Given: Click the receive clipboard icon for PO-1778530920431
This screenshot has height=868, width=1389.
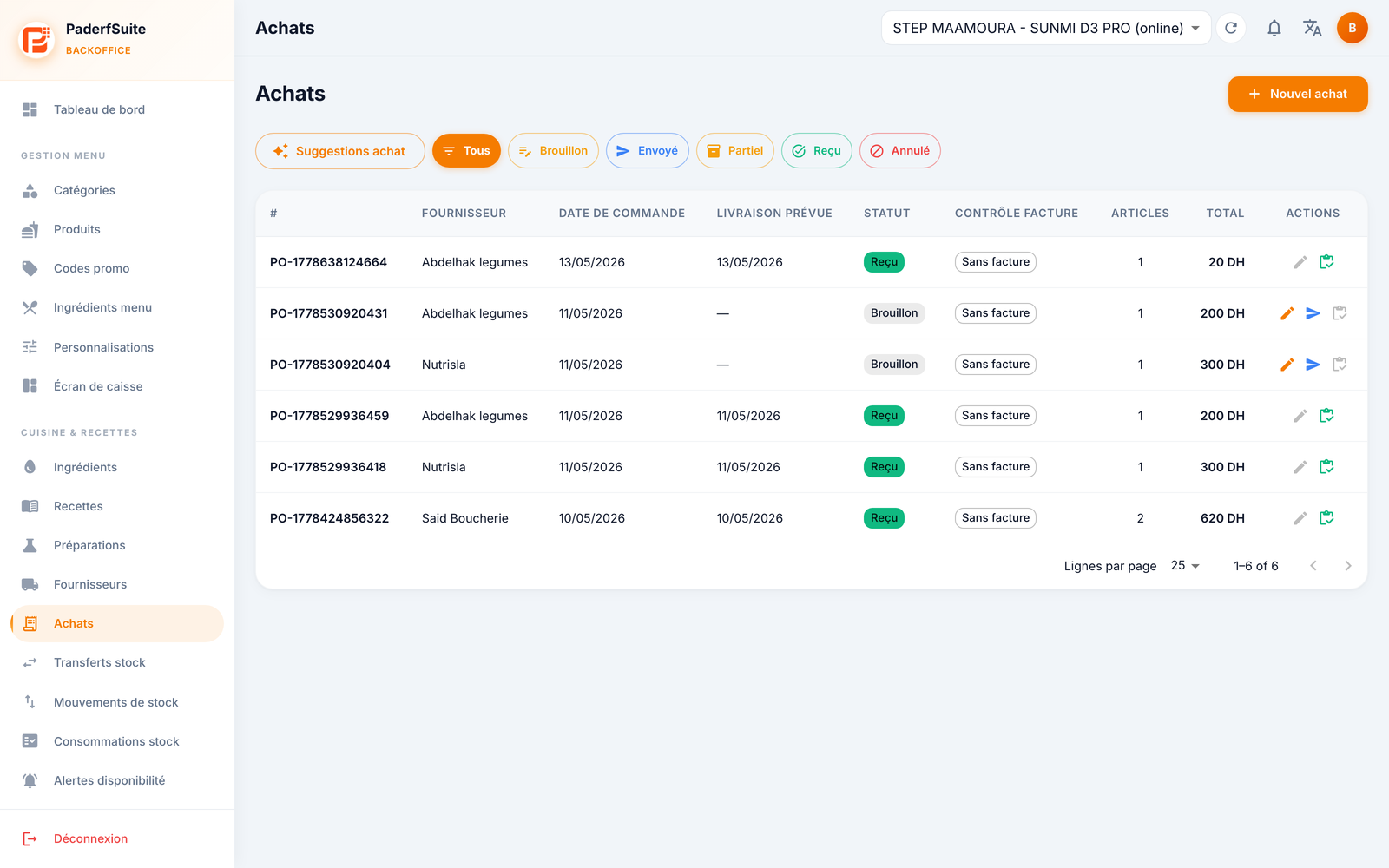Looking at the screenshot, I should coord(1340,313).
